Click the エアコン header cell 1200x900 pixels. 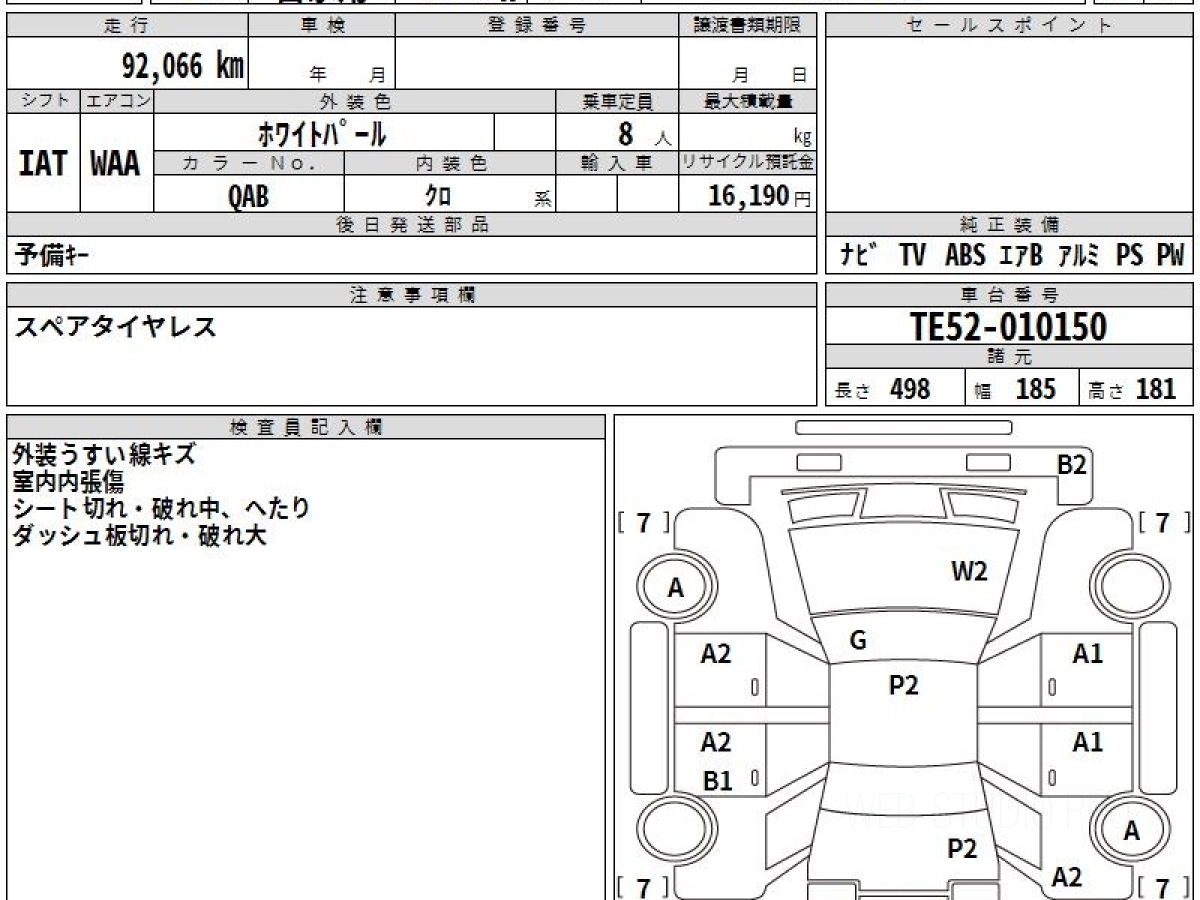117,101
